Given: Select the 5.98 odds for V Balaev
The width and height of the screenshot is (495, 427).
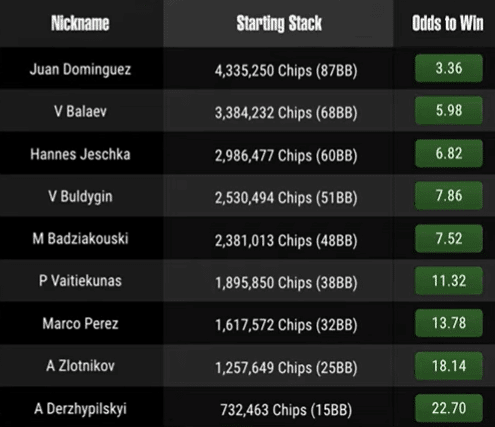Looking at the screenshot, I should pos(449,111).
